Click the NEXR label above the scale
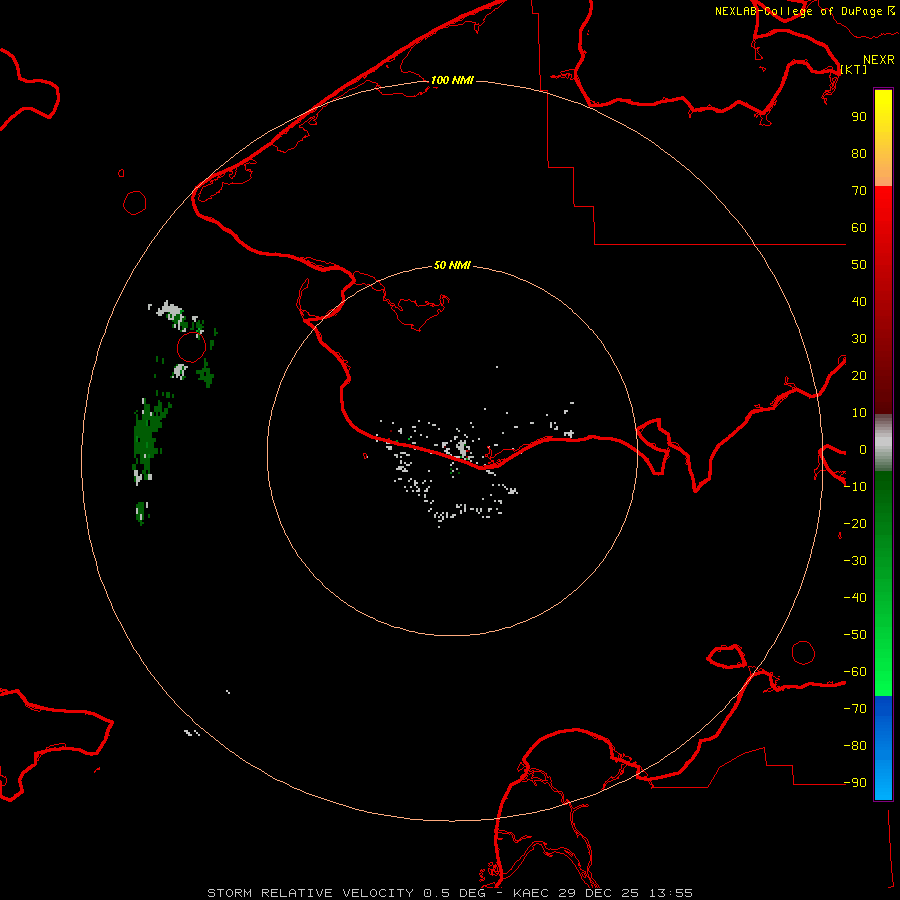This screenshot has height=900, width=900. tap(879, 60)
